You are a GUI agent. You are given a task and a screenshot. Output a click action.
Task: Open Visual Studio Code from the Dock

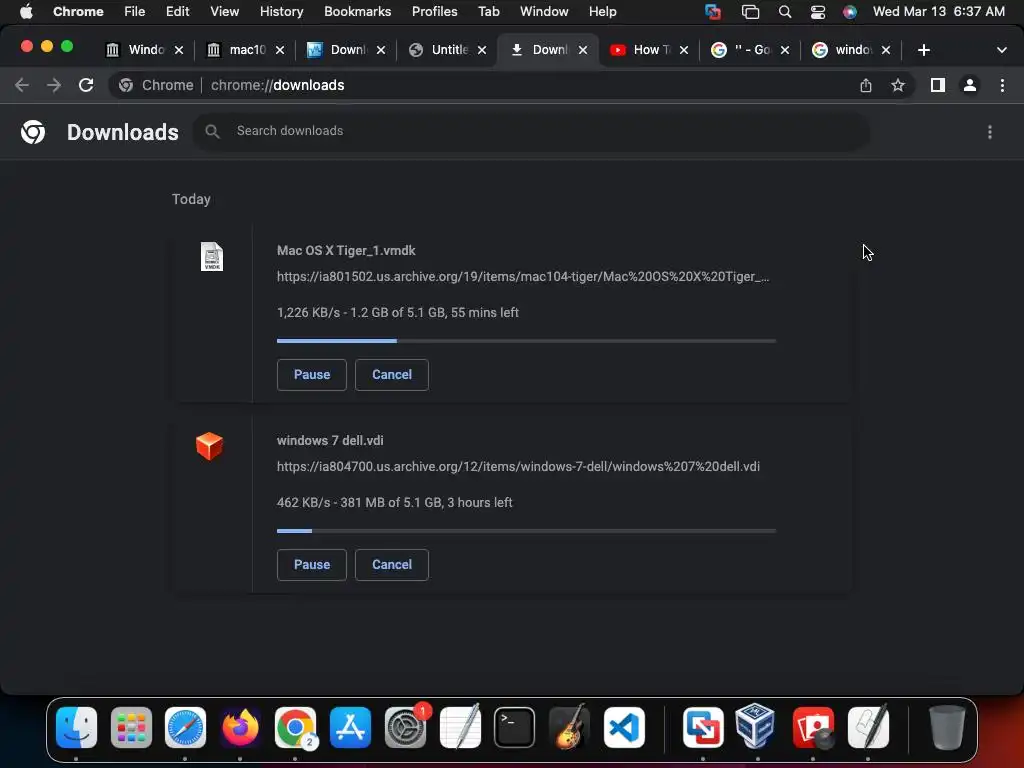point(624,728)
